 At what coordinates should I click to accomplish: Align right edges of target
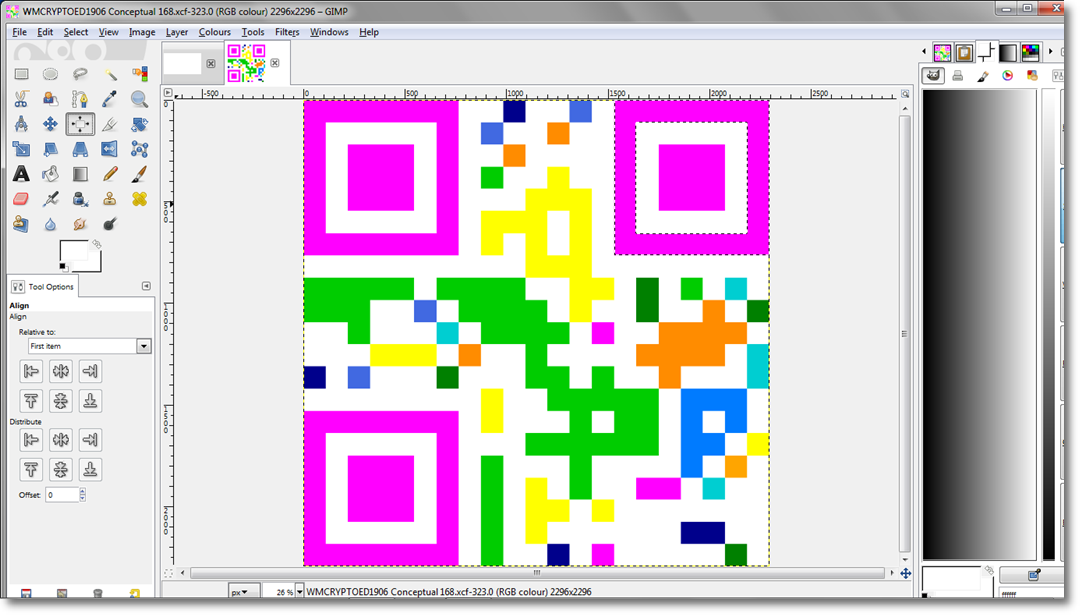coord(90,372)
